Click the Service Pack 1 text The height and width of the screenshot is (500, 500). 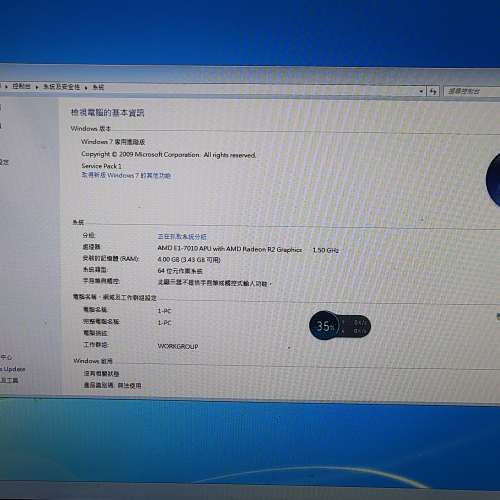point(101,166)
